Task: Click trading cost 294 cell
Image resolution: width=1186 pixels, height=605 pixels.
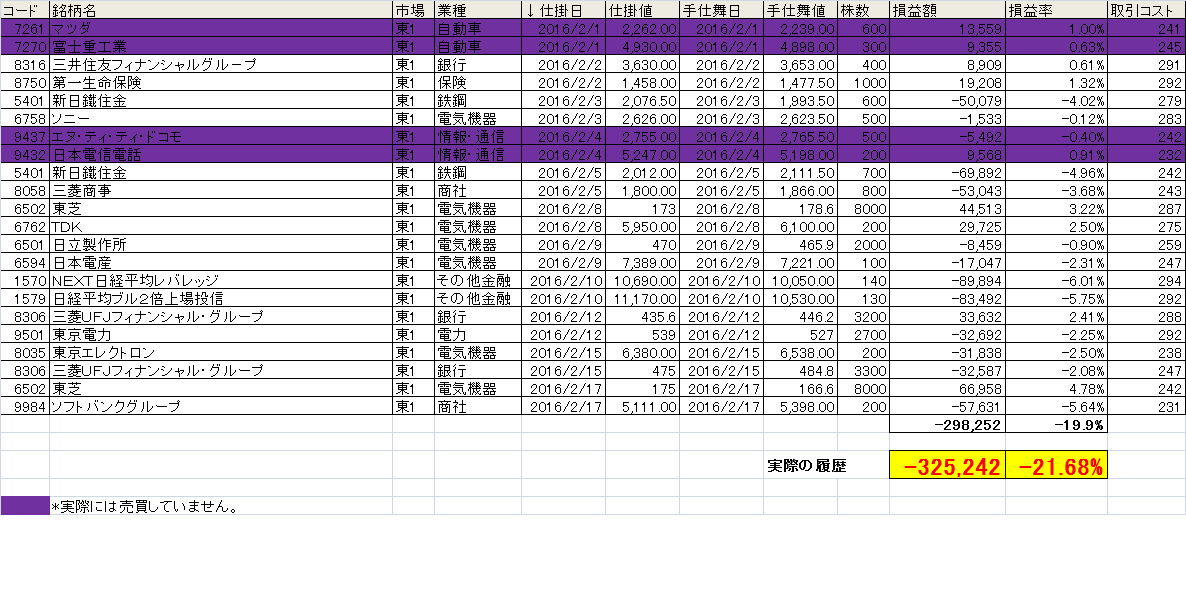Action: pos(1146,281)
